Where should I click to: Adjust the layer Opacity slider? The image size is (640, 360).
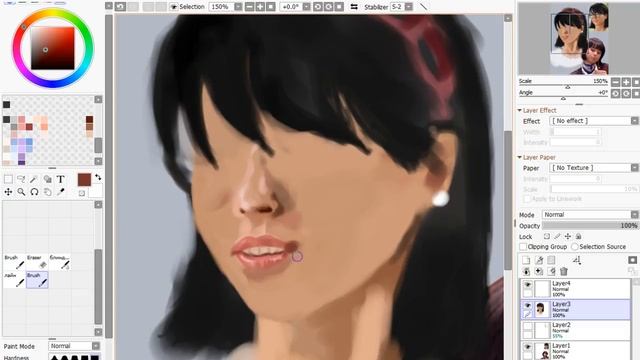tap(590, 225)
